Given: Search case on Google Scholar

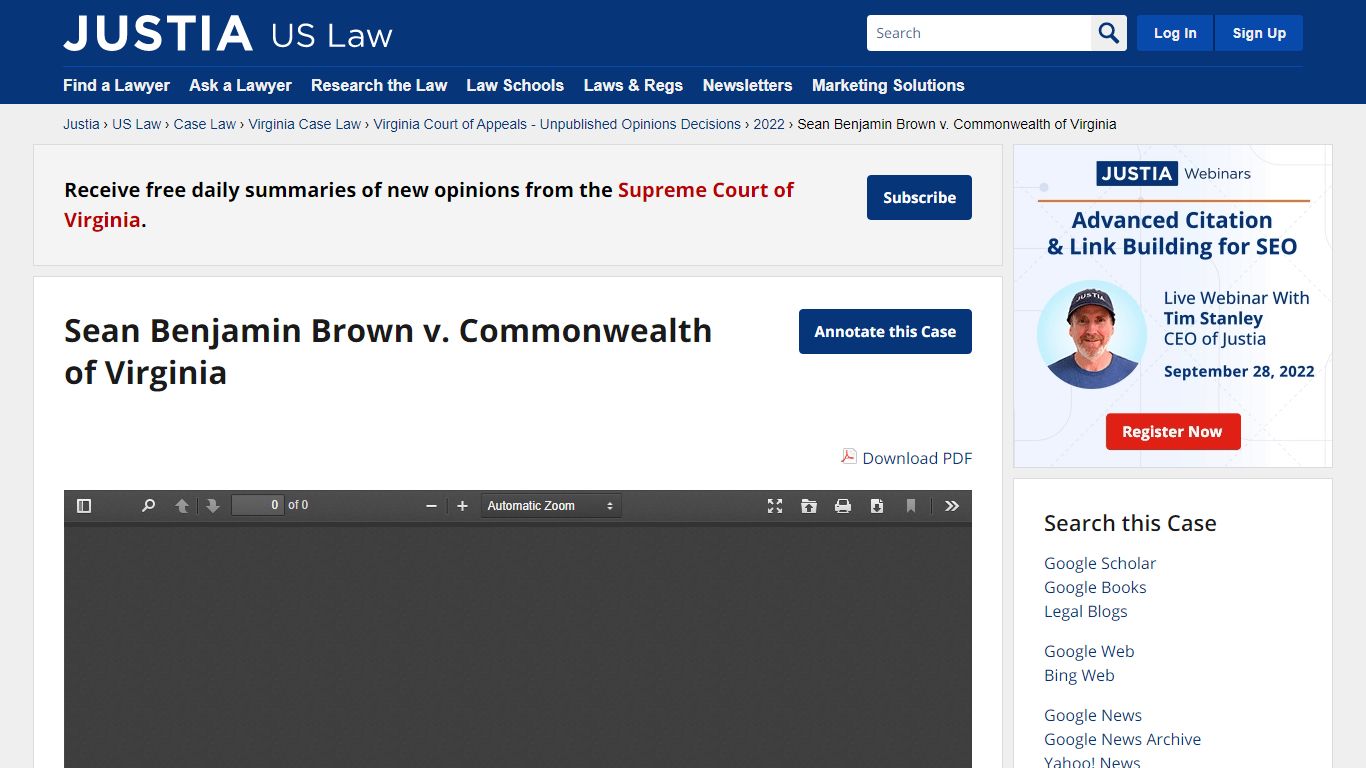Looking at the screenshot, I should pos(1100,563).
